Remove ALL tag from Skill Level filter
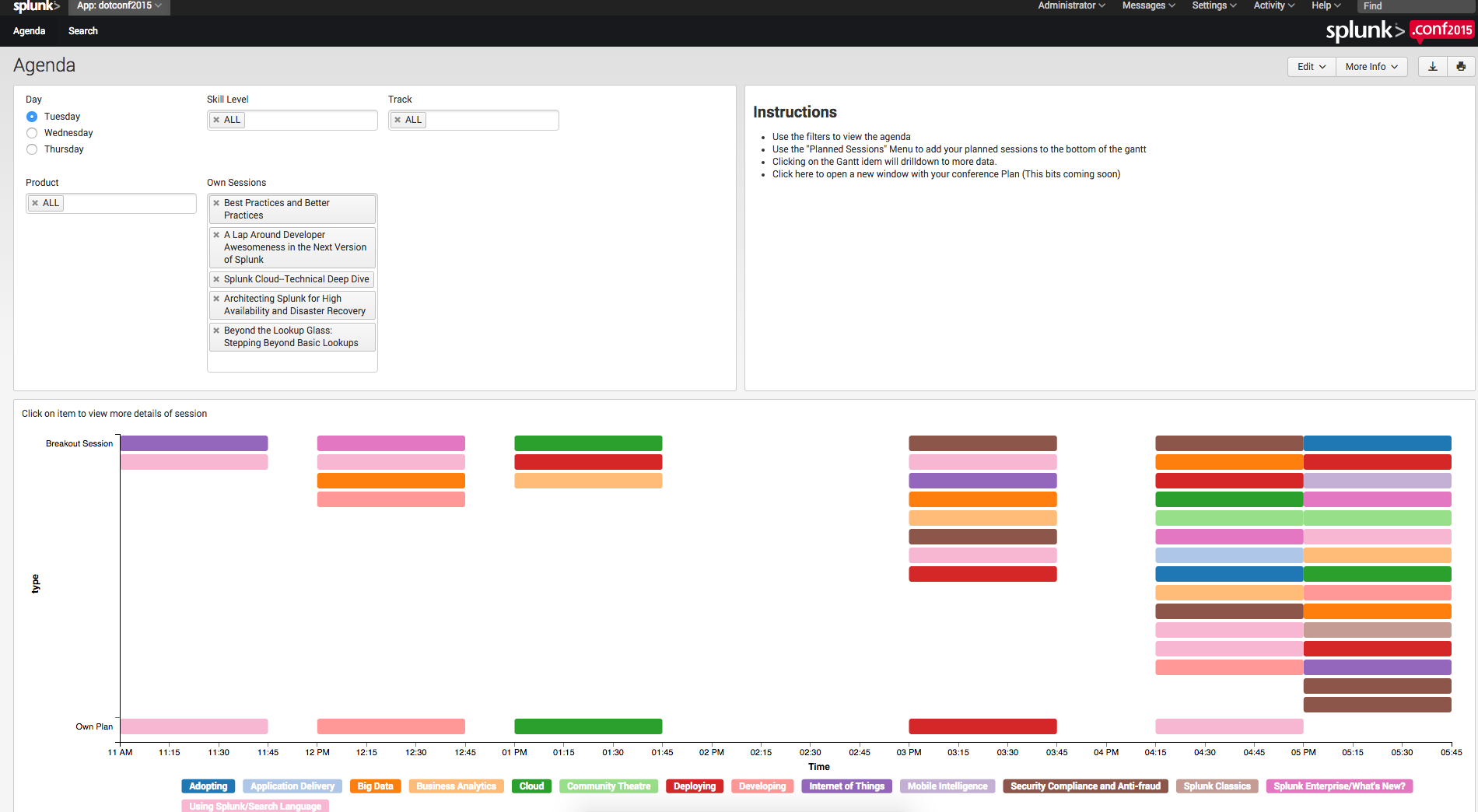 click(216, 120)
